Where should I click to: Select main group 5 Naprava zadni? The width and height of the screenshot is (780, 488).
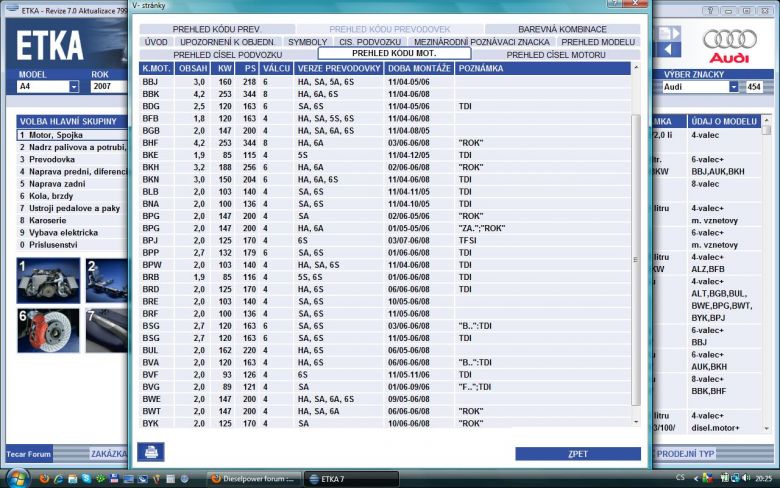pyautogui.click(x=72, y=184)
